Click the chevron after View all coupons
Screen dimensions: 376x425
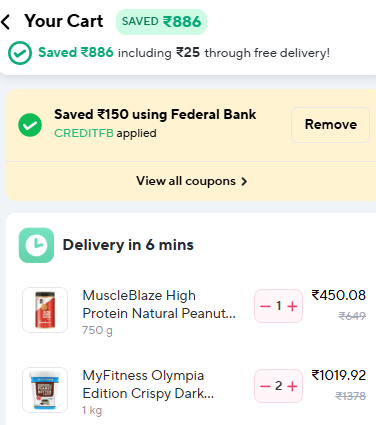(x=244, y=181)
